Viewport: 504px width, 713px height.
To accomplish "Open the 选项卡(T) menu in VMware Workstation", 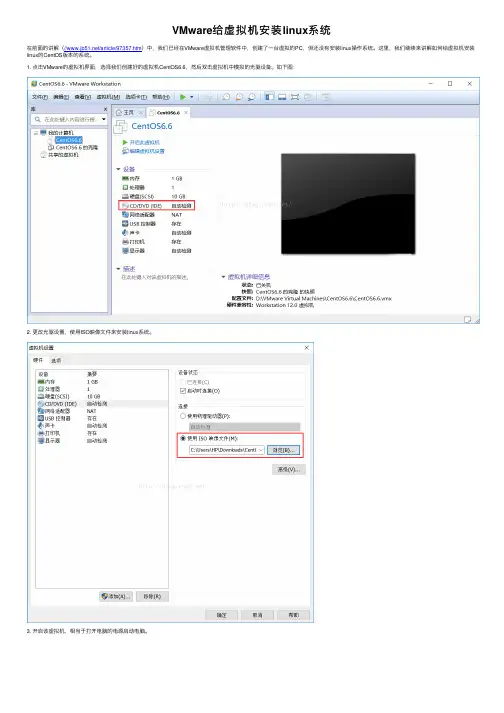I will coord(136,97).
